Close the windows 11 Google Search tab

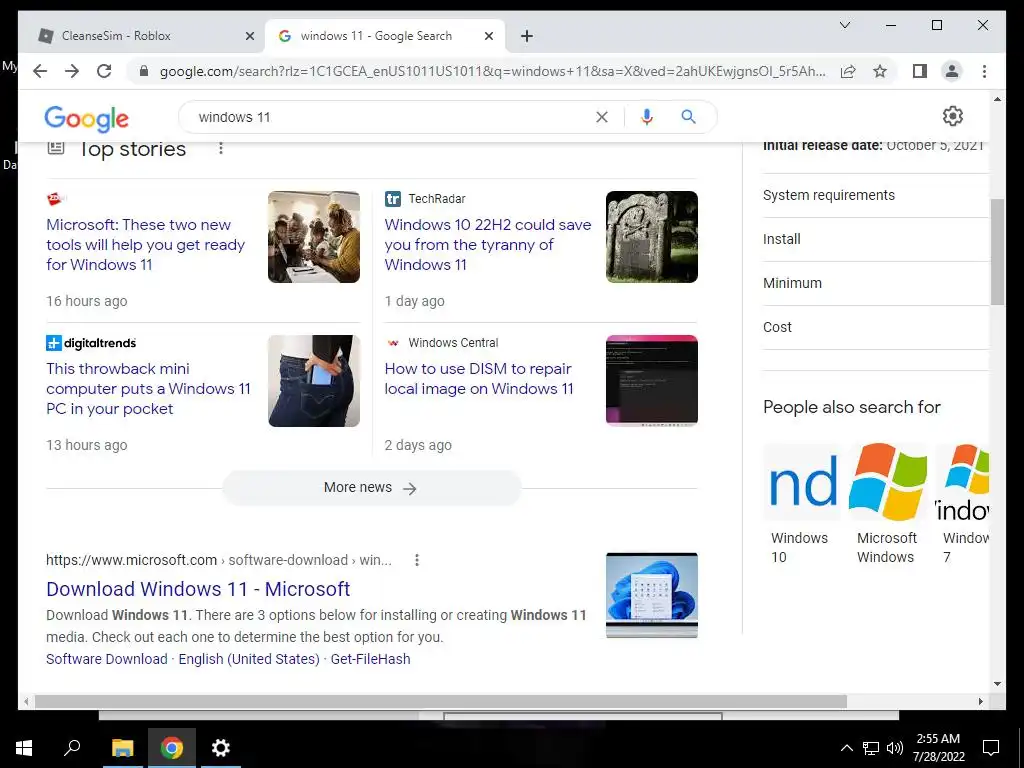click(x=488, y=36)
